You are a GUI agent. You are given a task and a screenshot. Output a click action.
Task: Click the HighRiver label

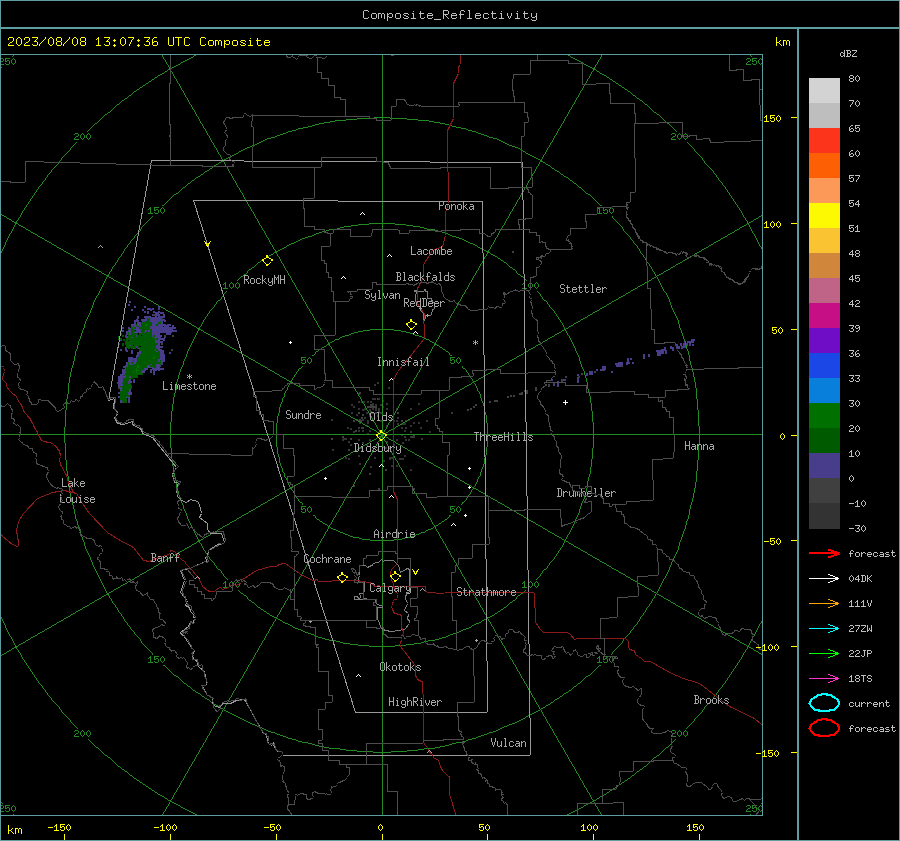(415, 702)
